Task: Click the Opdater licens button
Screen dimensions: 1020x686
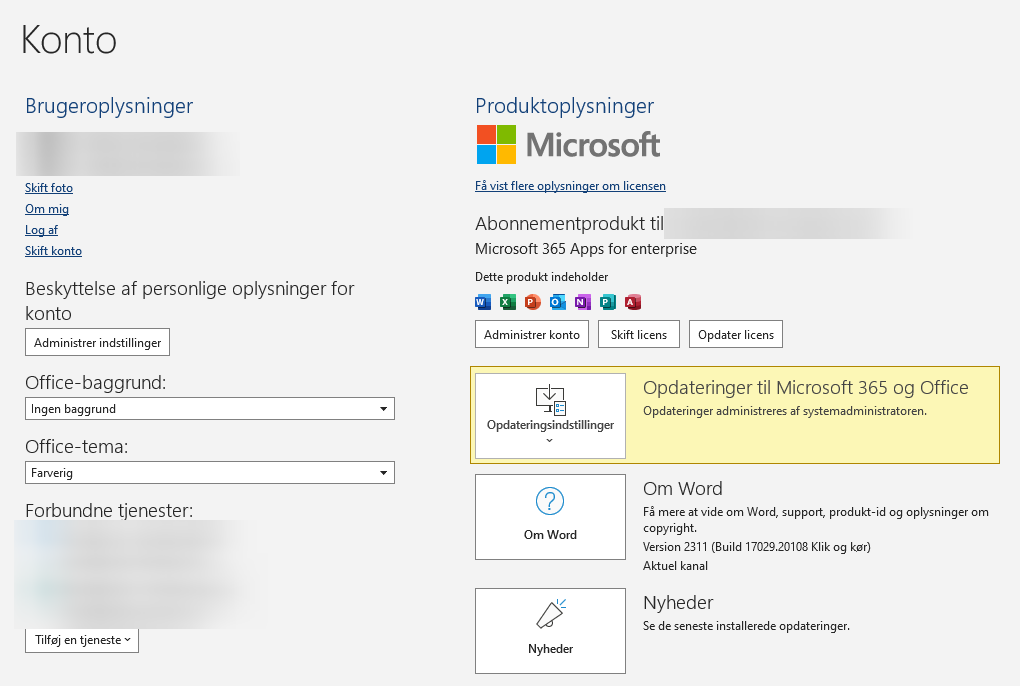Action: 736,334
